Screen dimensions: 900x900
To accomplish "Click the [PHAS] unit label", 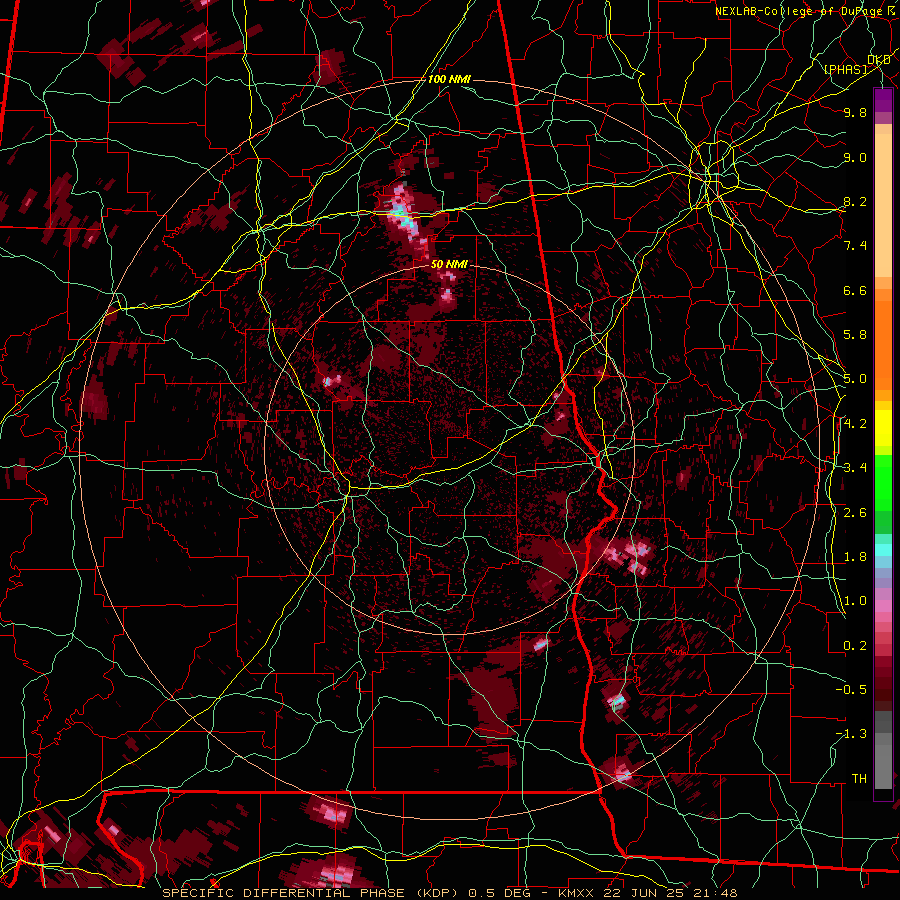I will [x=845, y=70].
